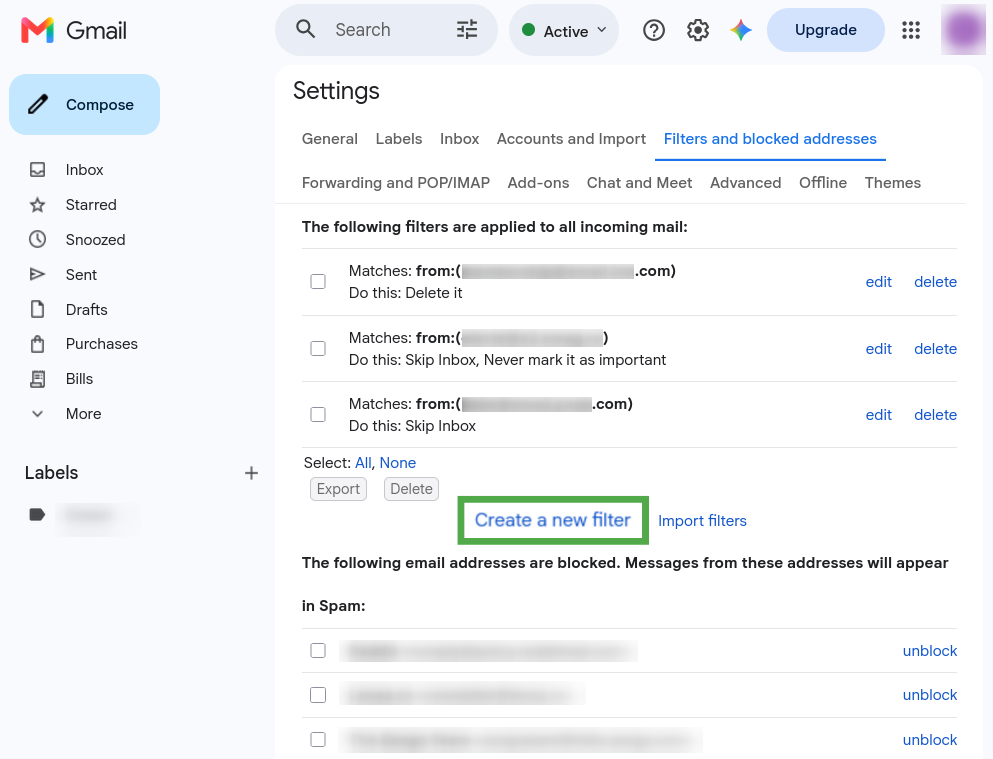Open the account profile avatar
Image resolution: width=993 pixels, height=759 pixels.
(963, 29)
